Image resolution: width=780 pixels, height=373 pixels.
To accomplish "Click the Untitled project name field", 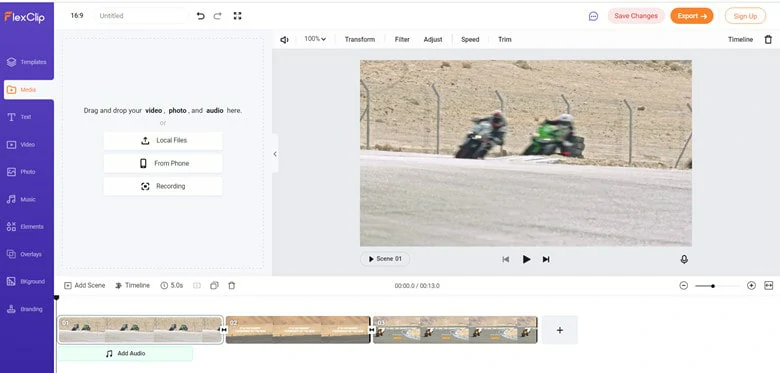I will [141, 16].
